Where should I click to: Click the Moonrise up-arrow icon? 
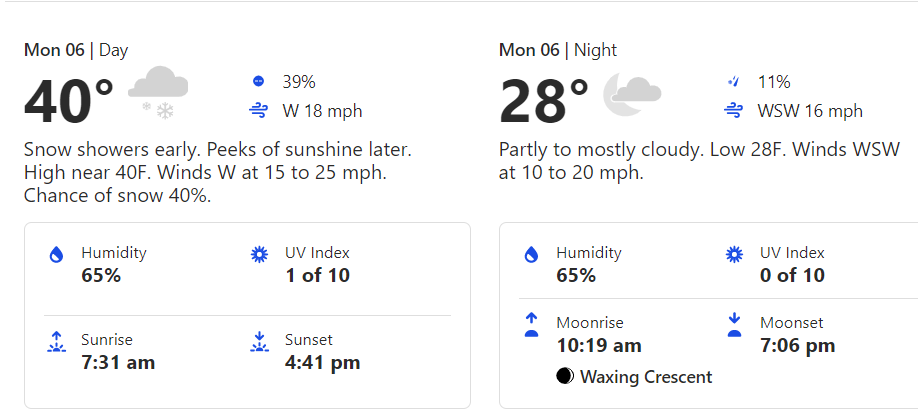(x=531, y=325)
